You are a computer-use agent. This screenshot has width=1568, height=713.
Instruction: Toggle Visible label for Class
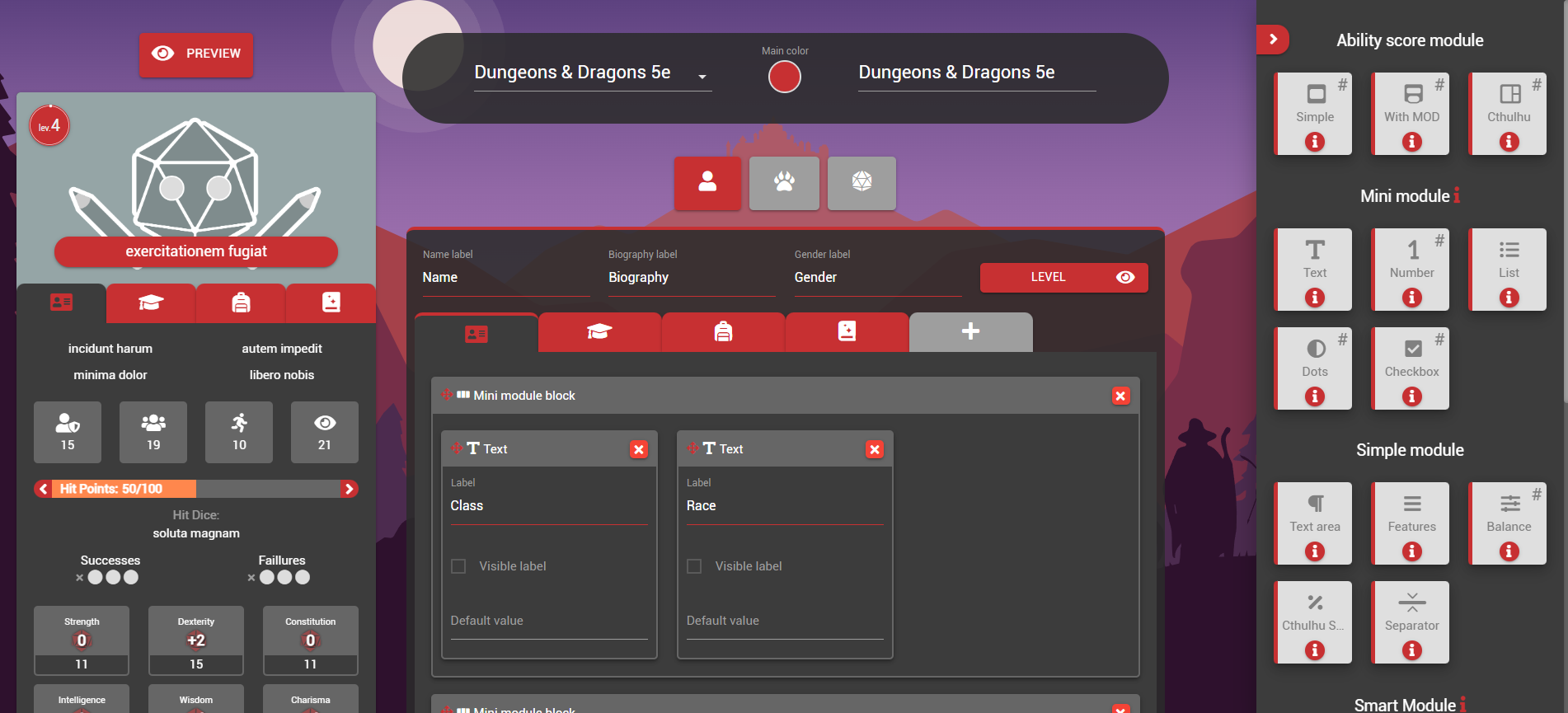tap(458, 566)
